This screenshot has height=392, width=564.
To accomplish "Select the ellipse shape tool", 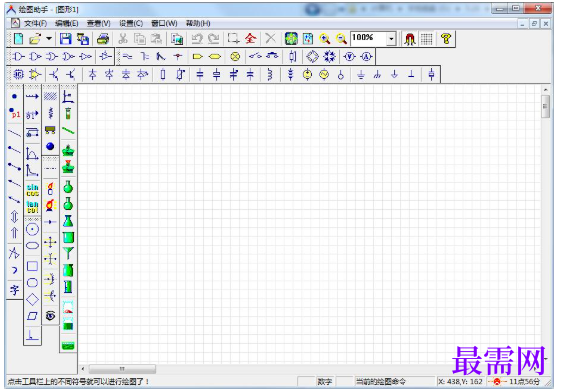I will click(x=32, y=246).
